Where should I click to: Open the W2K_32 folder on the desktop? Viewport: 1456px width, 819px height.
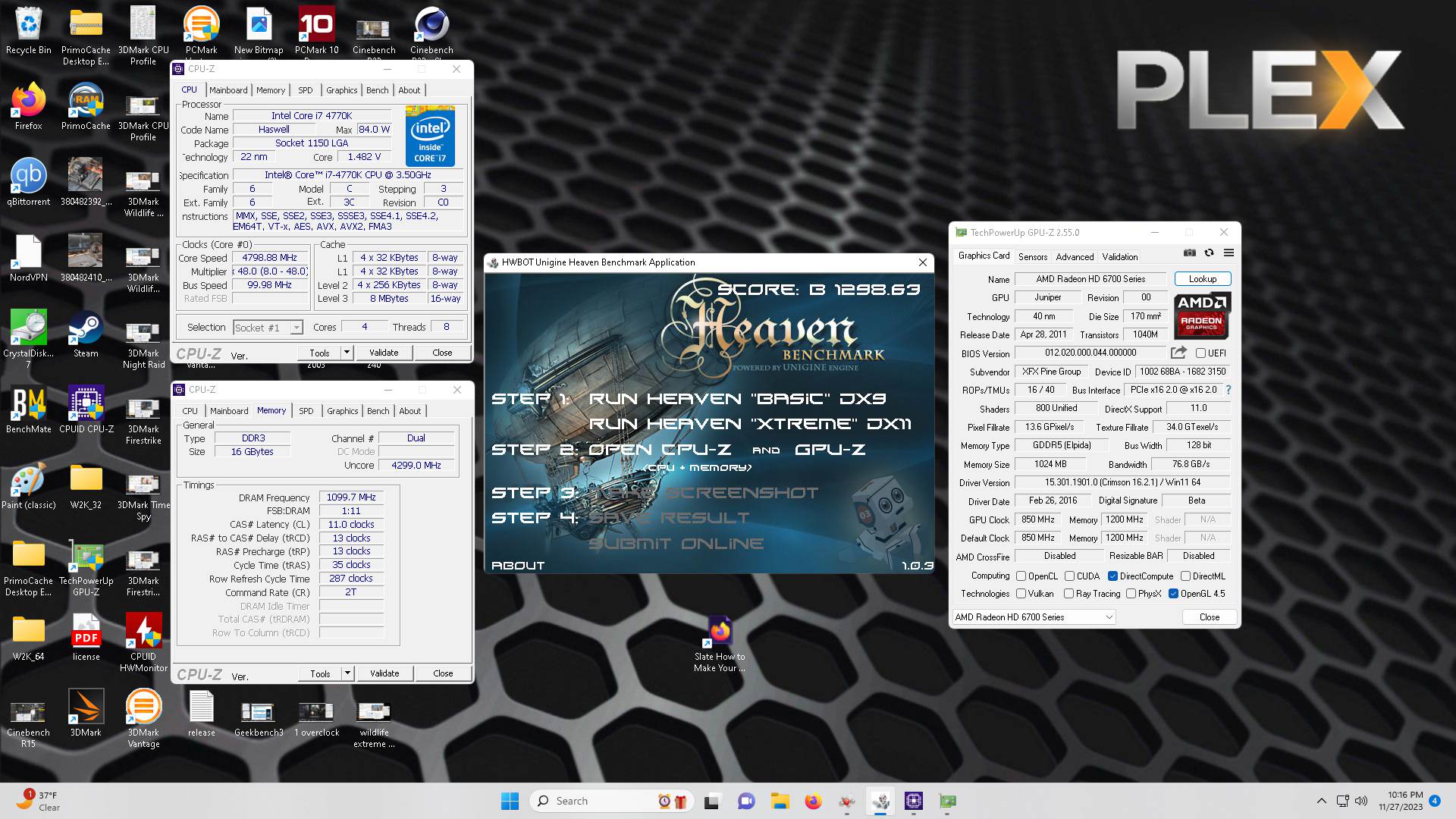pyautogui.click(x=86, y=485)
